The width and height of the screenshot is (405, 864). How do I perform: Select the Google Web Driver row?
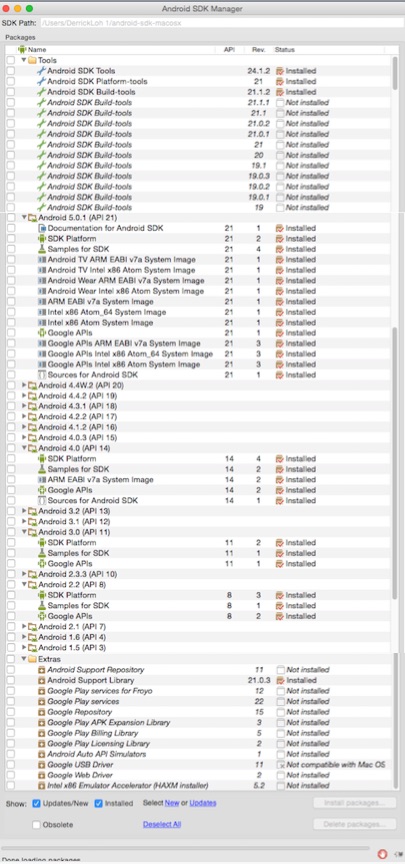198,775
